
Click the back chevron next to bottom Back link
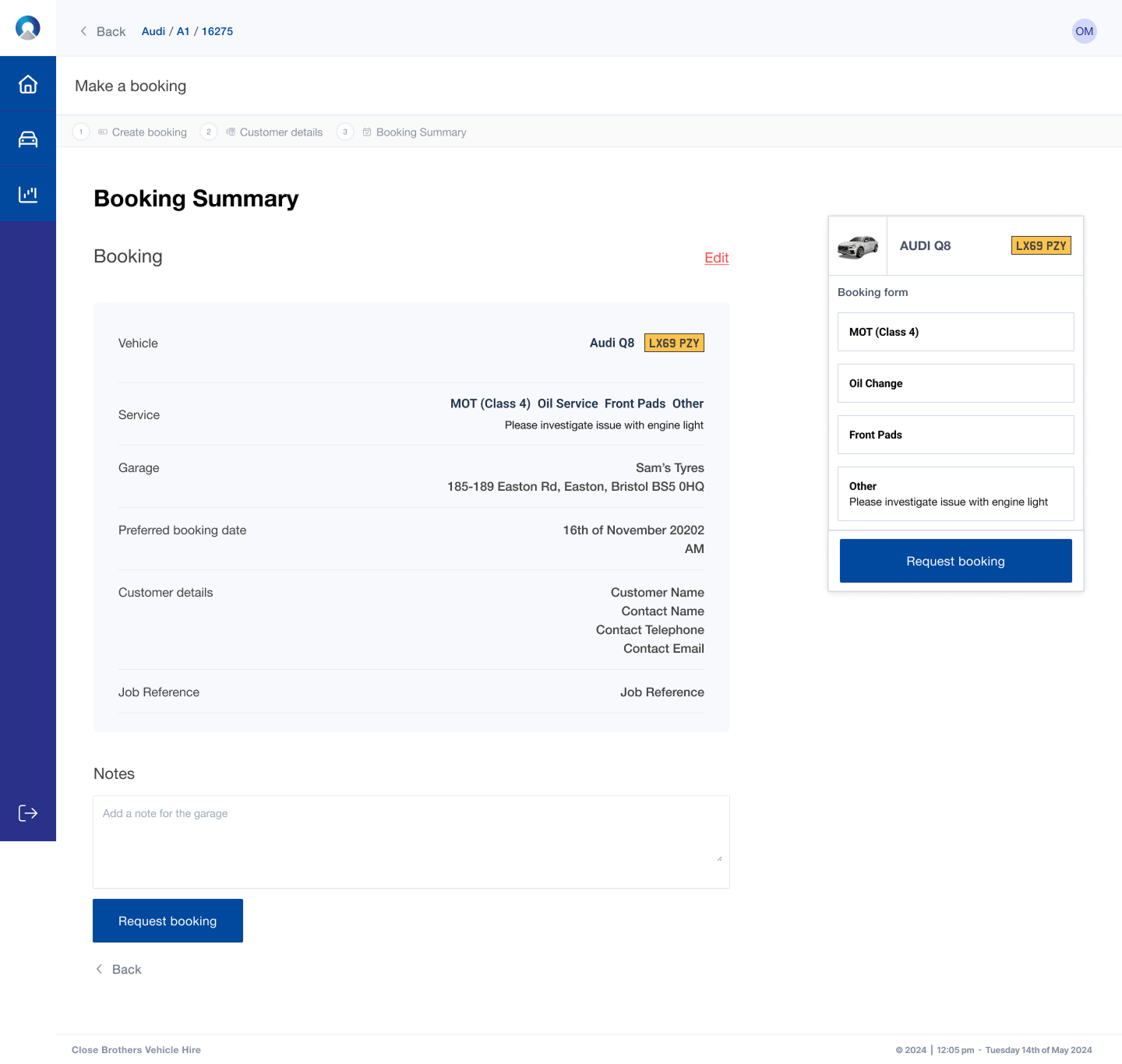(99, 969)
